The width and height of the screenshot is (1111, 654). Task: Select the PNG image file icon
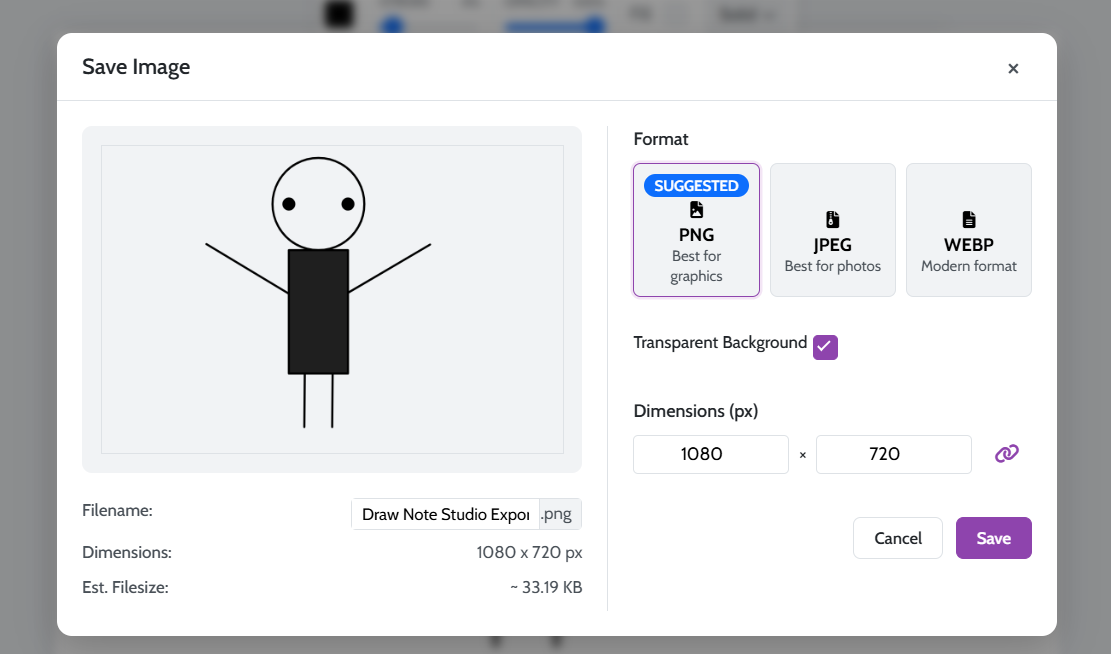(x=695, y=209)
